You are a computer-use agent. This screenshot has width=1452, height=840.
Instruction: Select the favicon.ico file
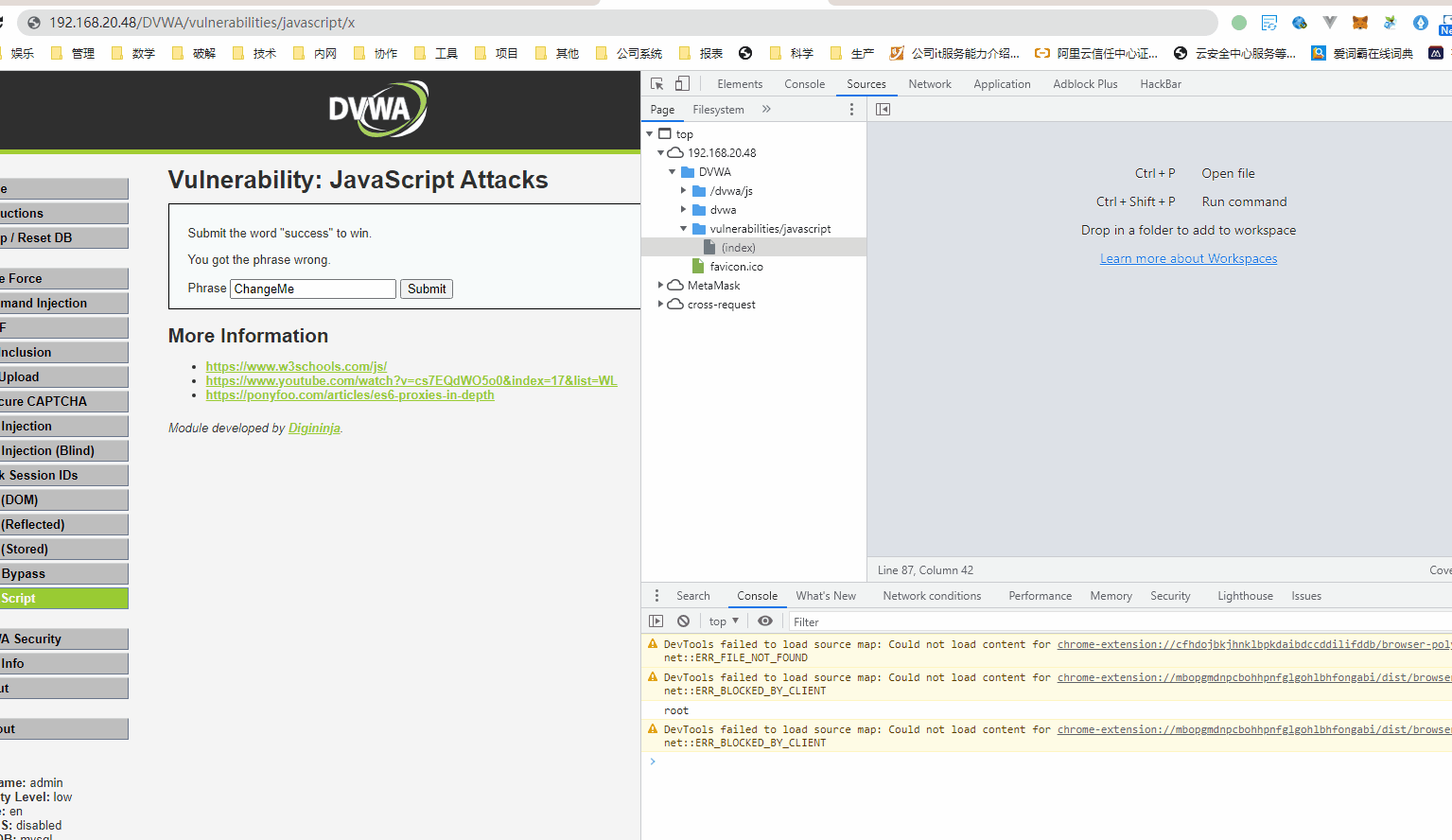[x=736, y=267]
